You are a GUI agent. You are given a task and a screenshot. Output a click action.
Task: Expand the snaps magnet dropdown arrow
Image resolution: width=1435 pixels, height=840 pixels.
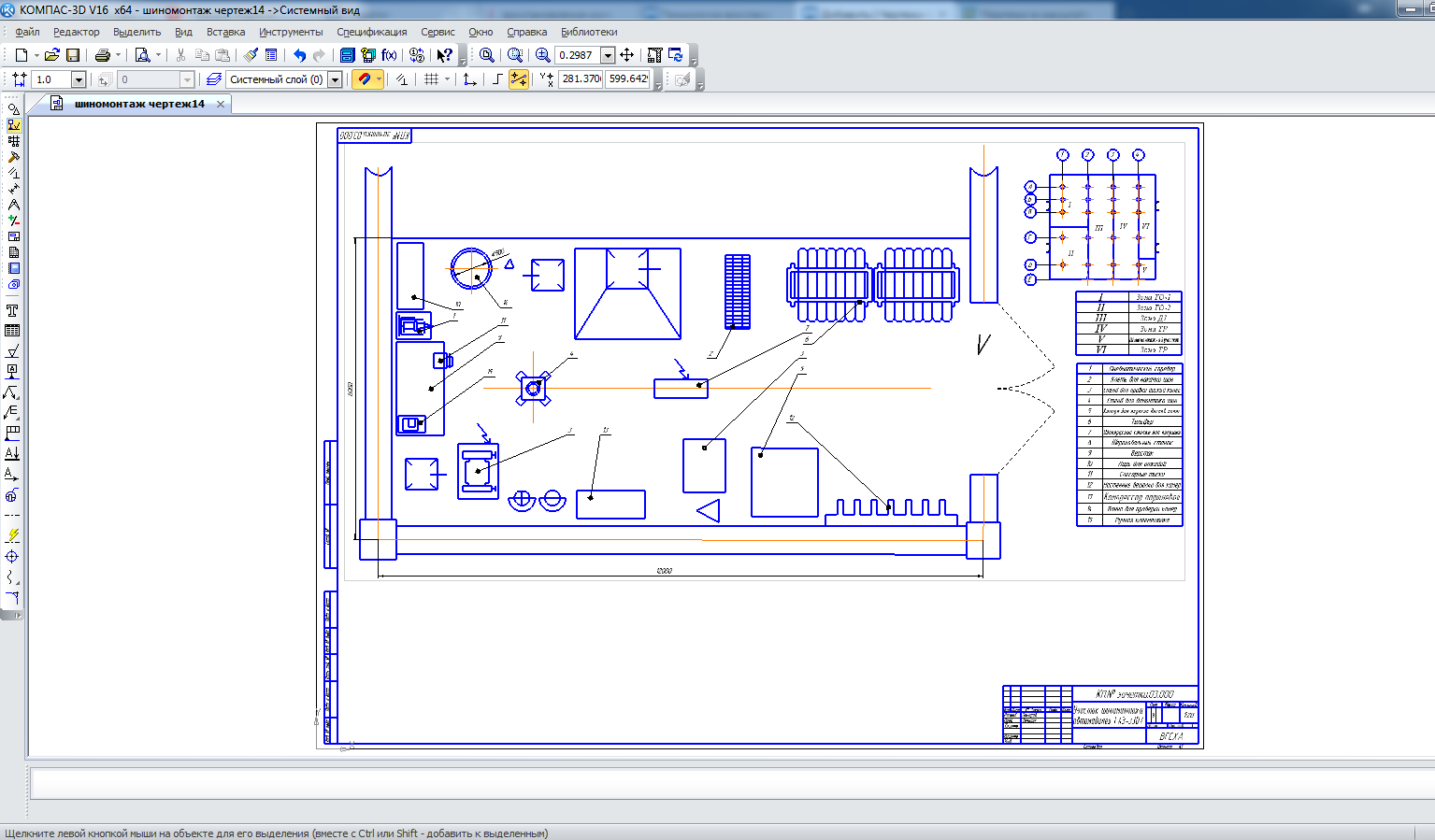tap(380, 79)
